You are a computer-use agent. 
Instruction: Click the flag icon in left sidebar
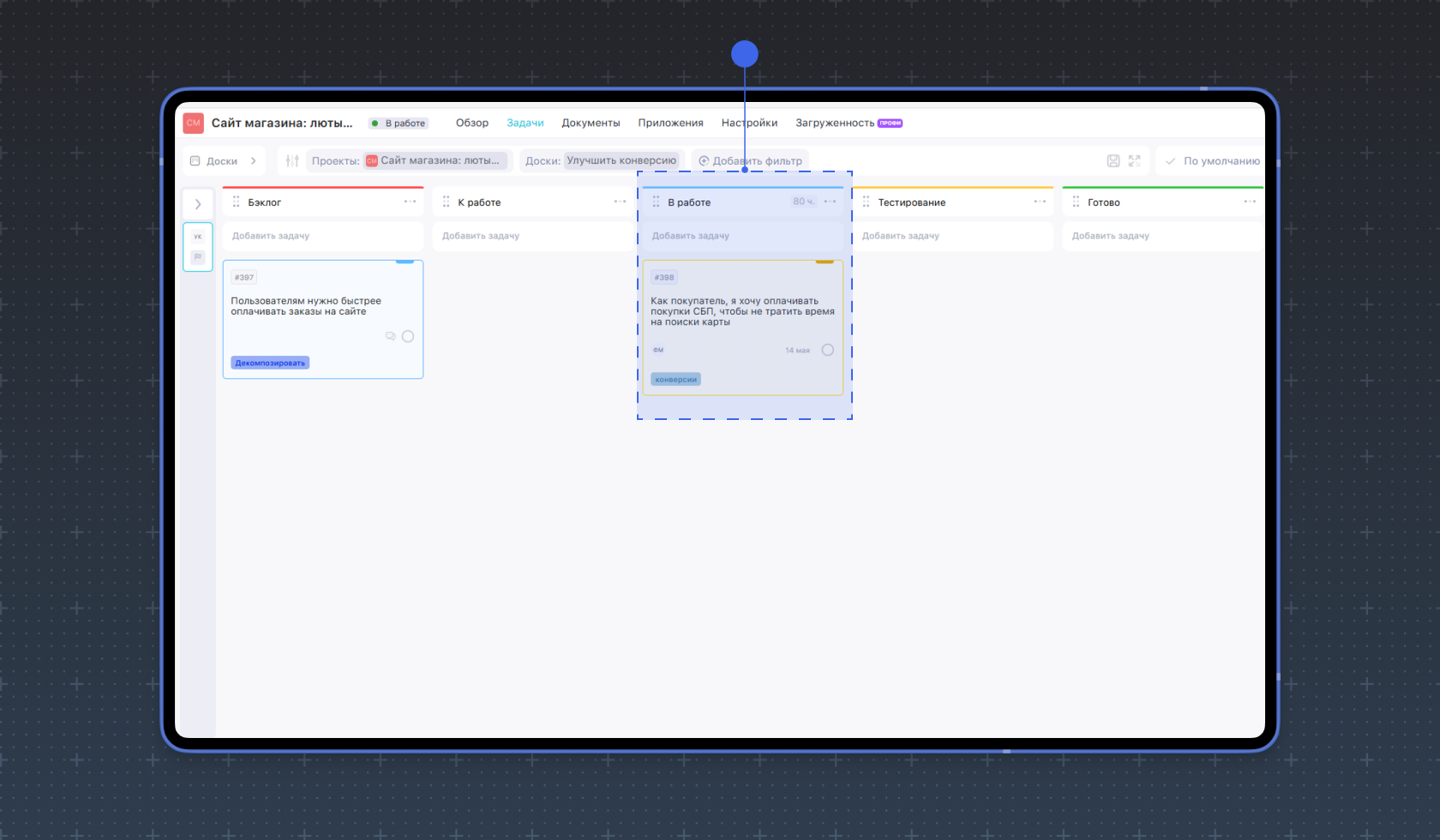tap(198, 257)
